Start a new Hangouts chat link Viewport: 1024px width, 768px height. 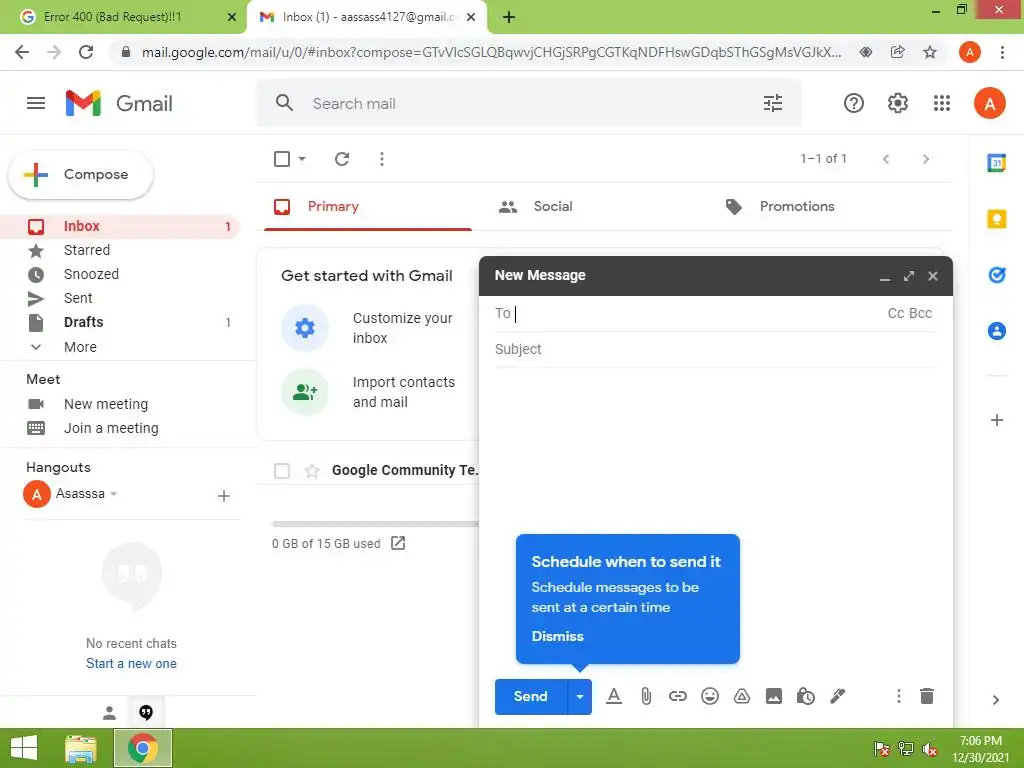(x=131, y=664)
